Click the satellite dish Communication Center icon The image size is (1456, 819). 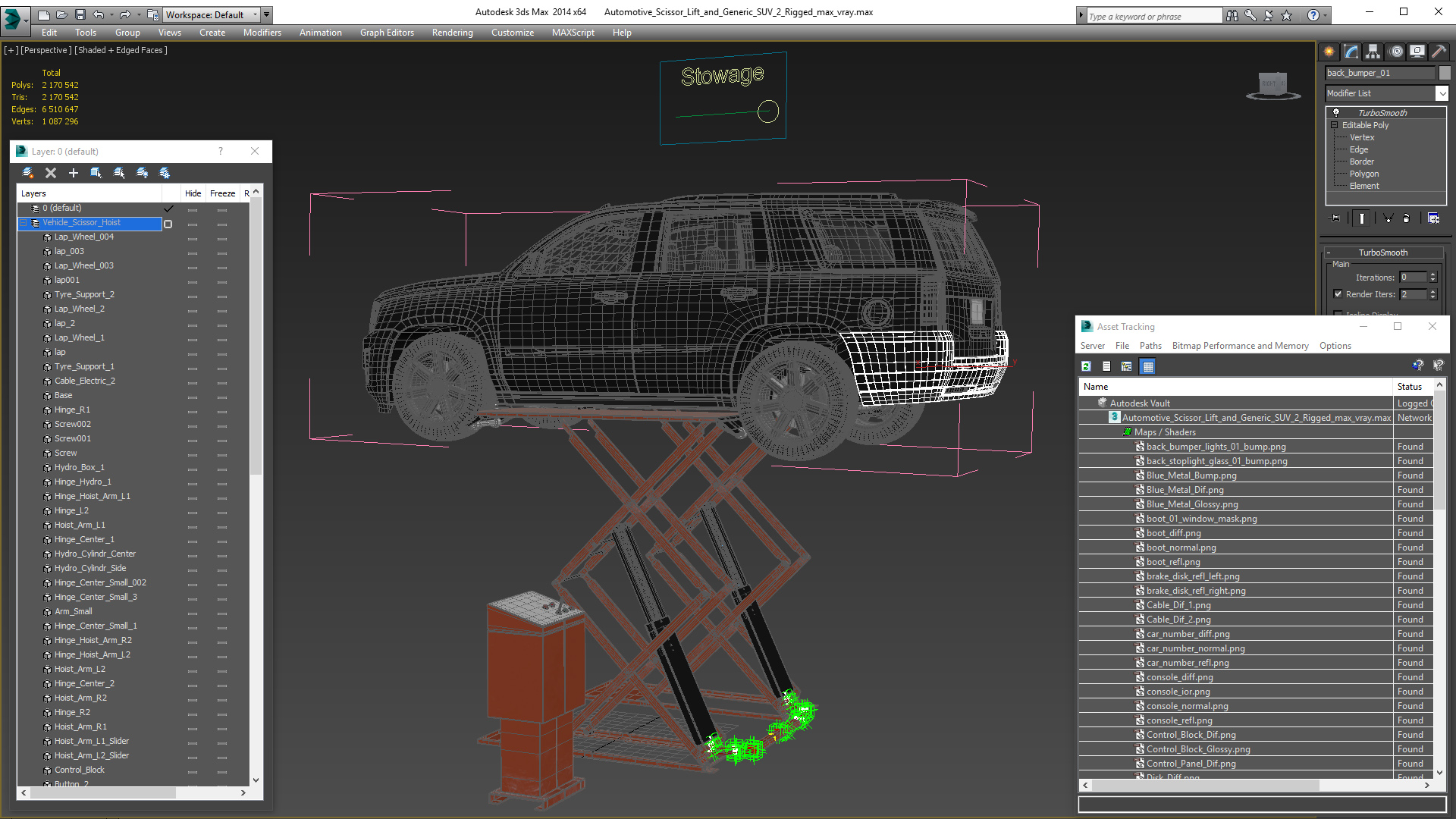point(1269,15)
